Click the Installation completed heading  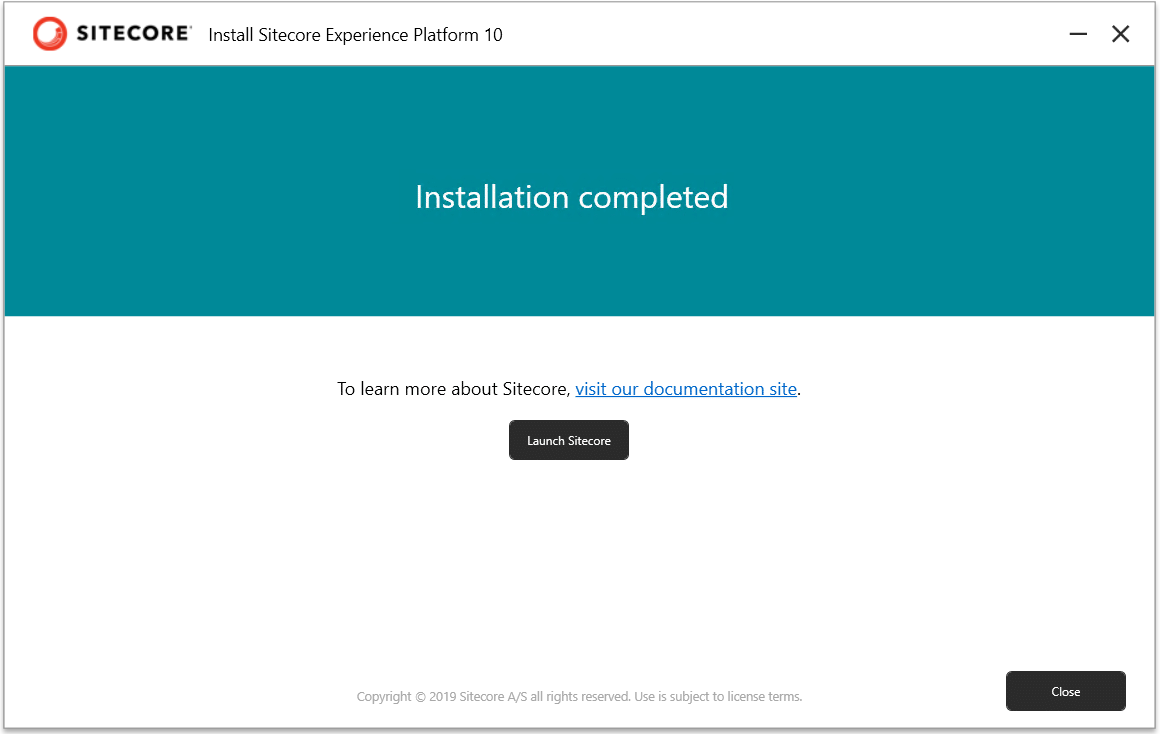click(572, 197)
